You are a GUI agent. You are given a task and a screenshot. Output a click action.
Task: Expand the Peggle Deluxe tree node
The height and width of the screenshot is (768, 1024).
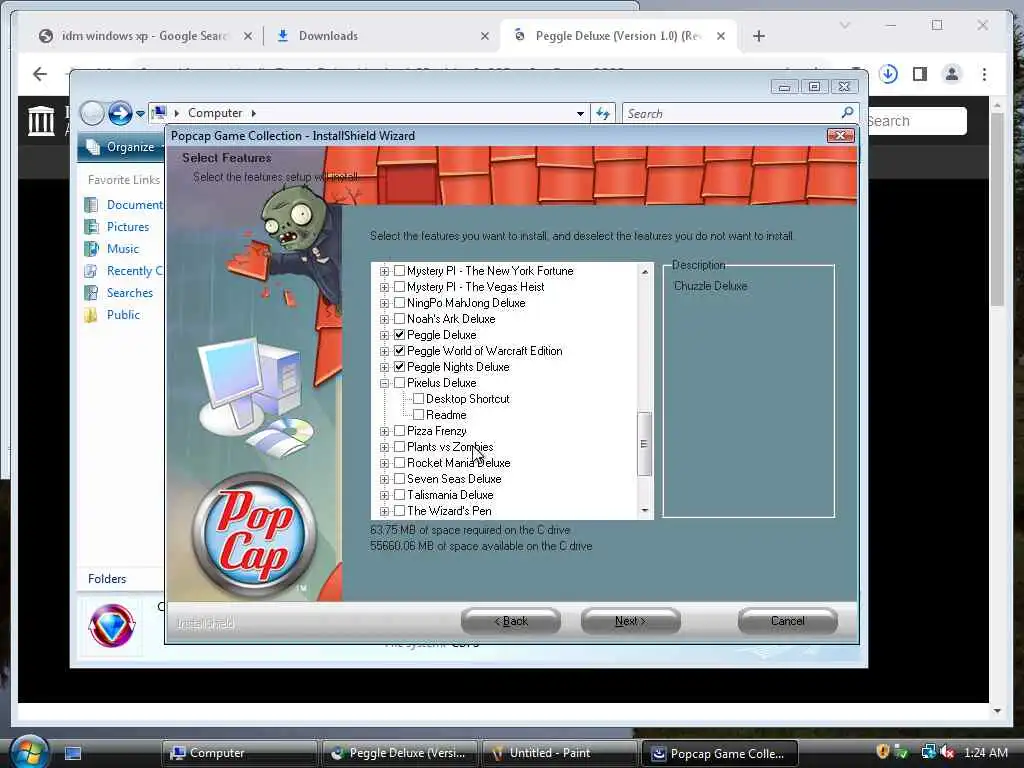tap(384, 335)
